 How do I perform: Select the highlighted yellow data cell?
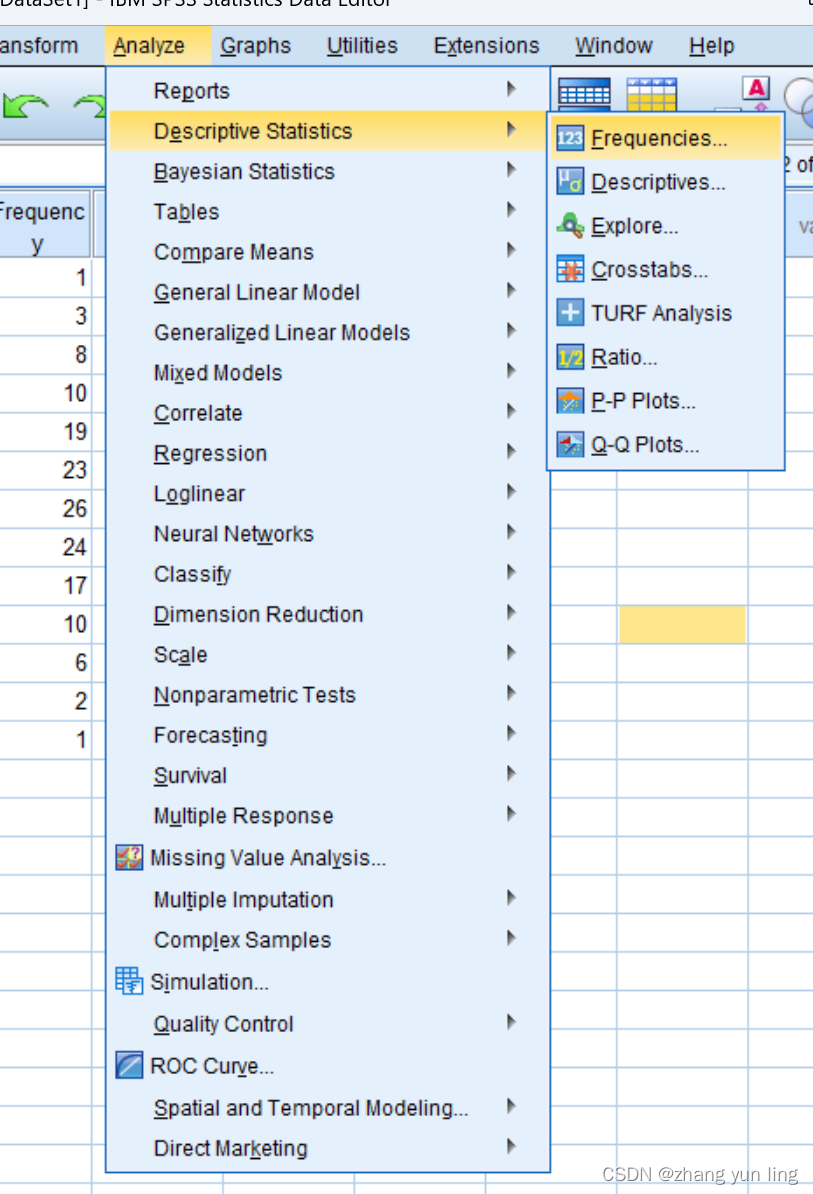click(x=682, y=624)
